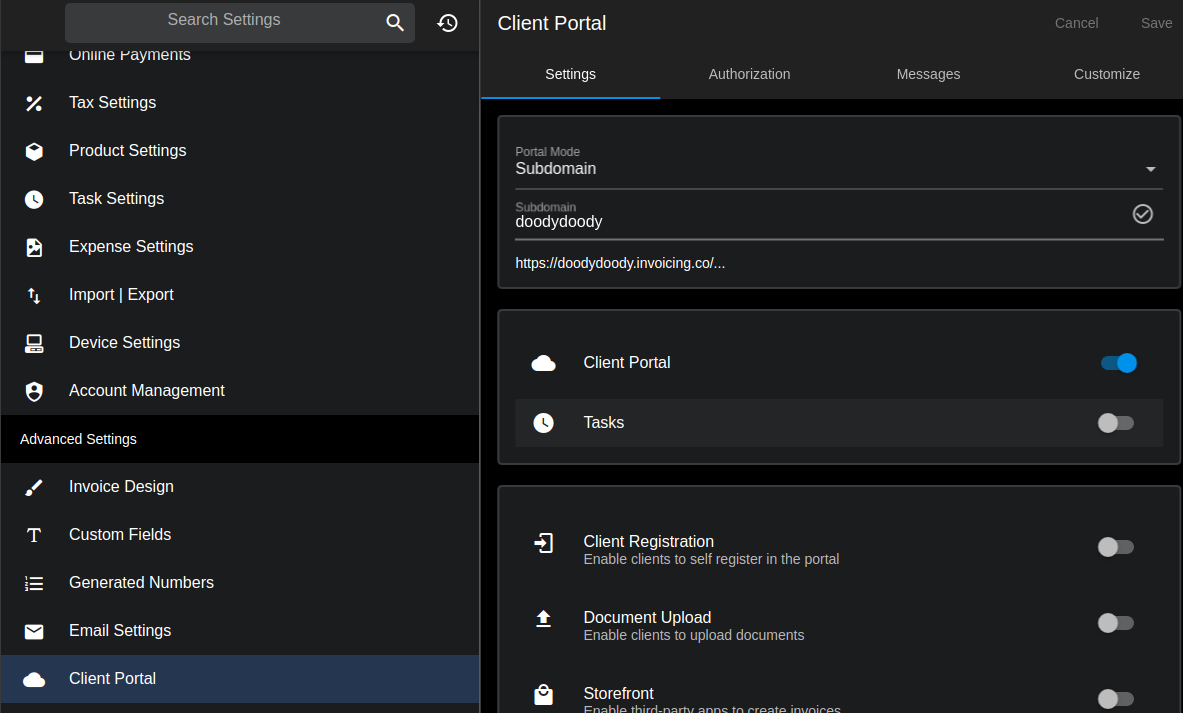Click the Save button
Viewport: 1183px width, 713px height.
(x=1156, y=23)
